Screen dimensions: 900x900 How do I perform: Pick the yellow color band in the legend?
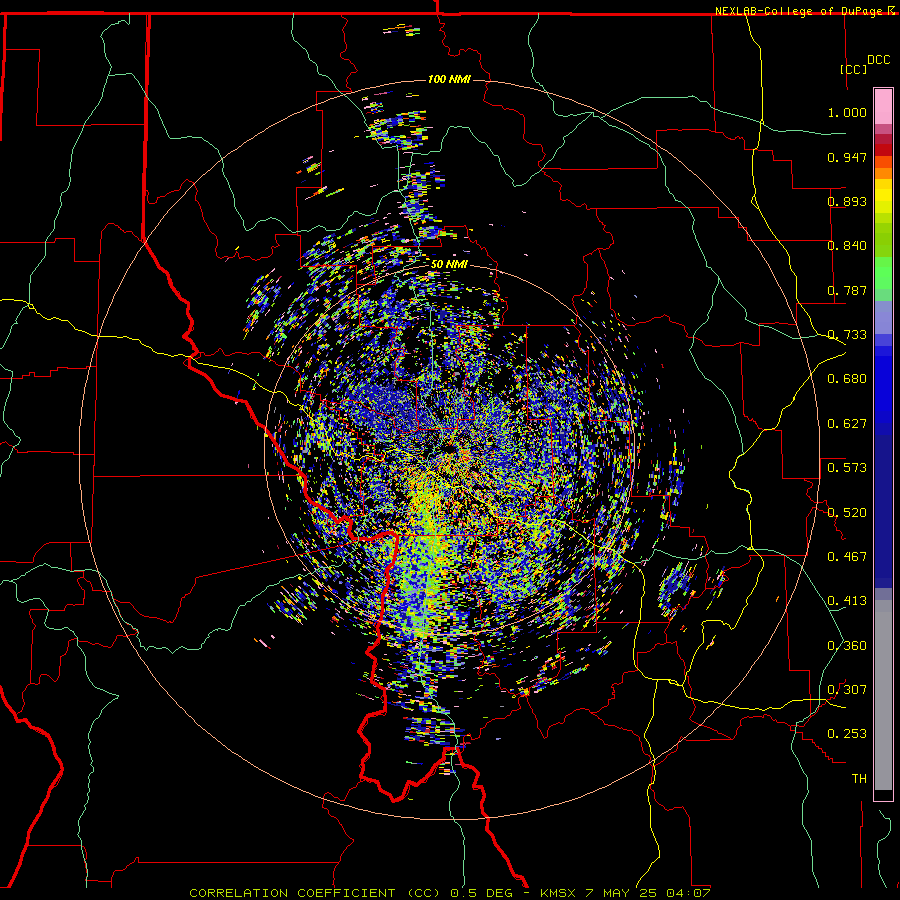click(883, 196)
